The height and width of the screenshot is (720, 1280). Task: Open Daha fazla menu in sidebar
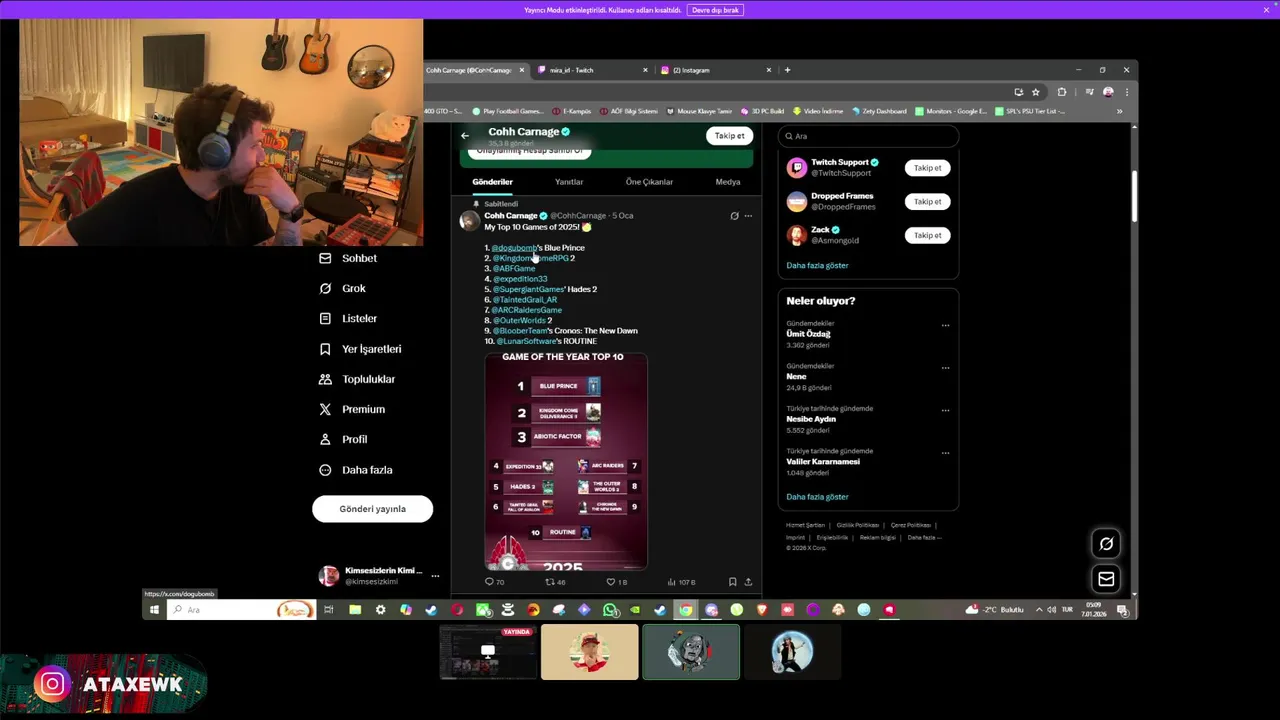(355, 470)
